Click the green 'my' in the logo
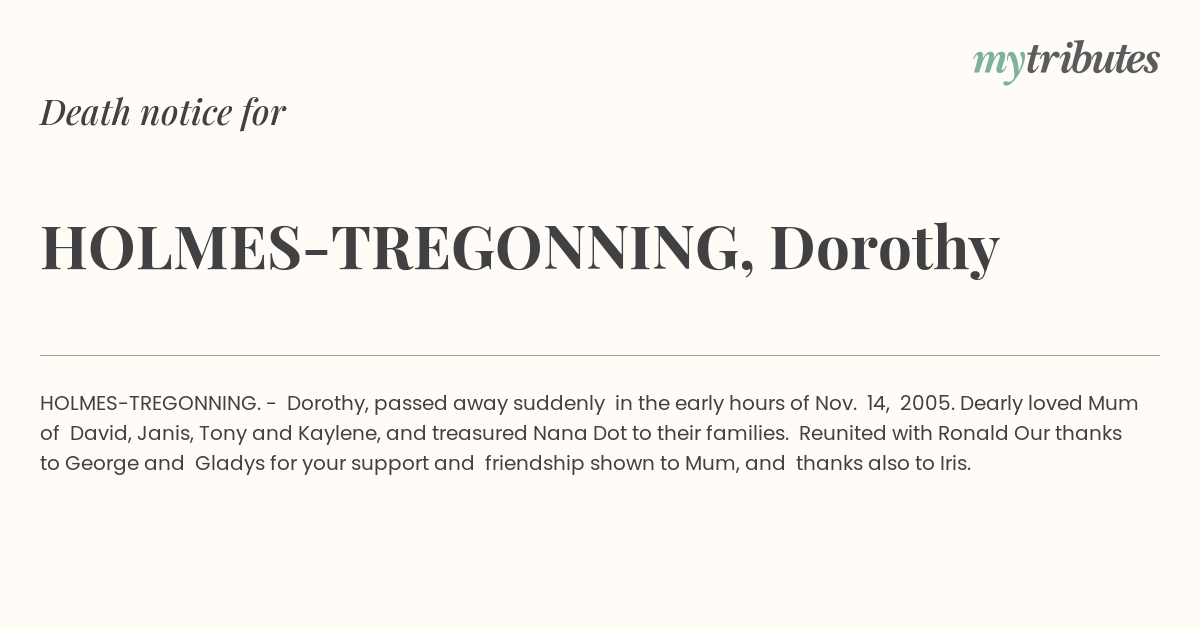Screen dimensions: 1200x630 pyautogui.click(x=998, y=64)
